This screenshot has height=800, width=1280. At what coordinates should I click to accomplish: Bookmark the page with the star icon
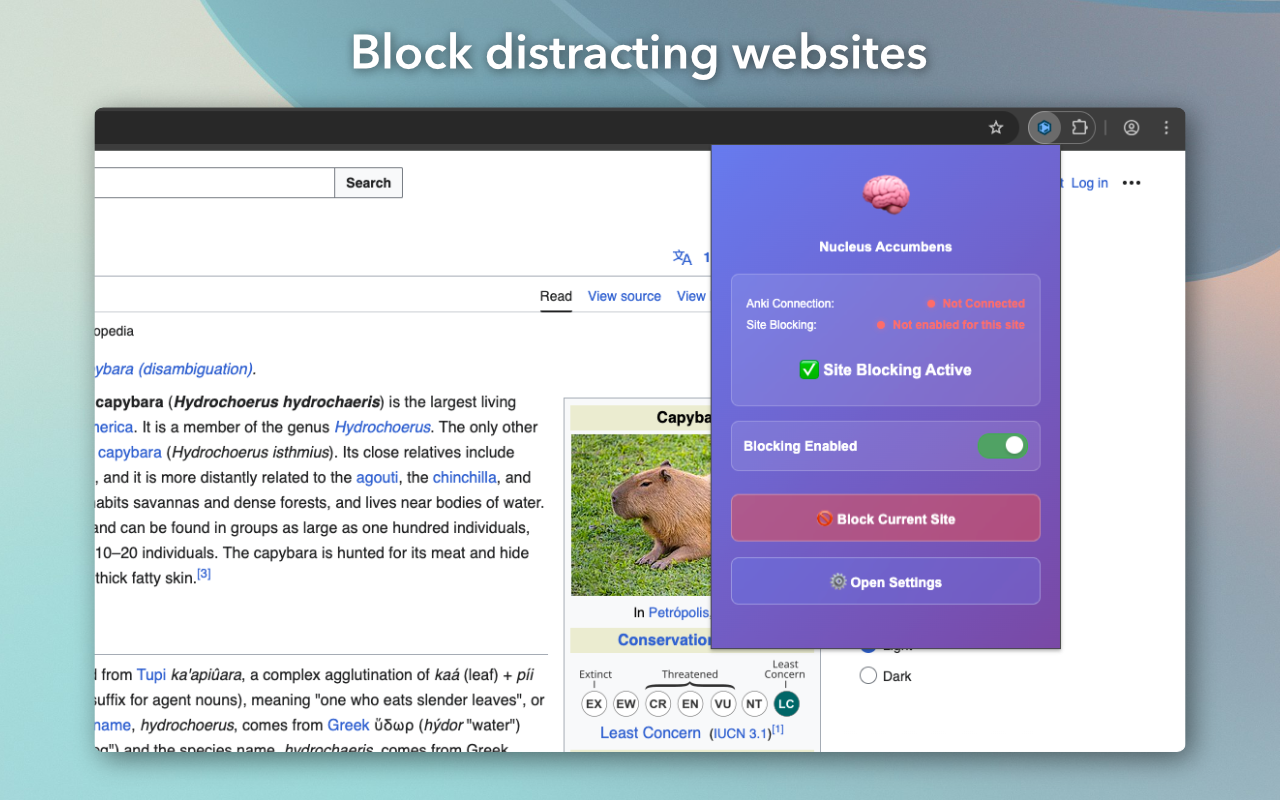pyautogui.click(x=995, y=127)
